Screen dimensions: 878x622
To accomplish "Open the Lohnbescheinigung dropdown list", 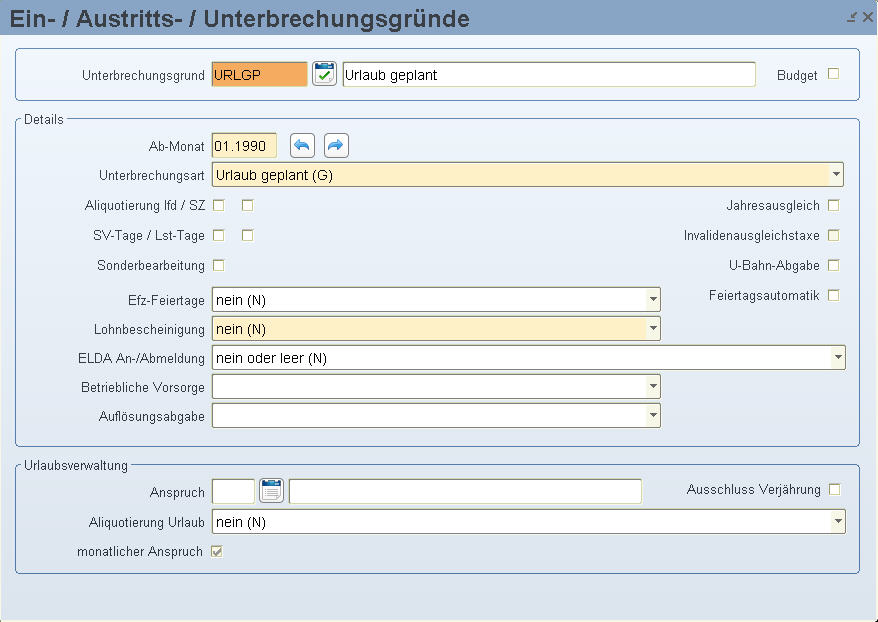I will [x=652, y=328].
